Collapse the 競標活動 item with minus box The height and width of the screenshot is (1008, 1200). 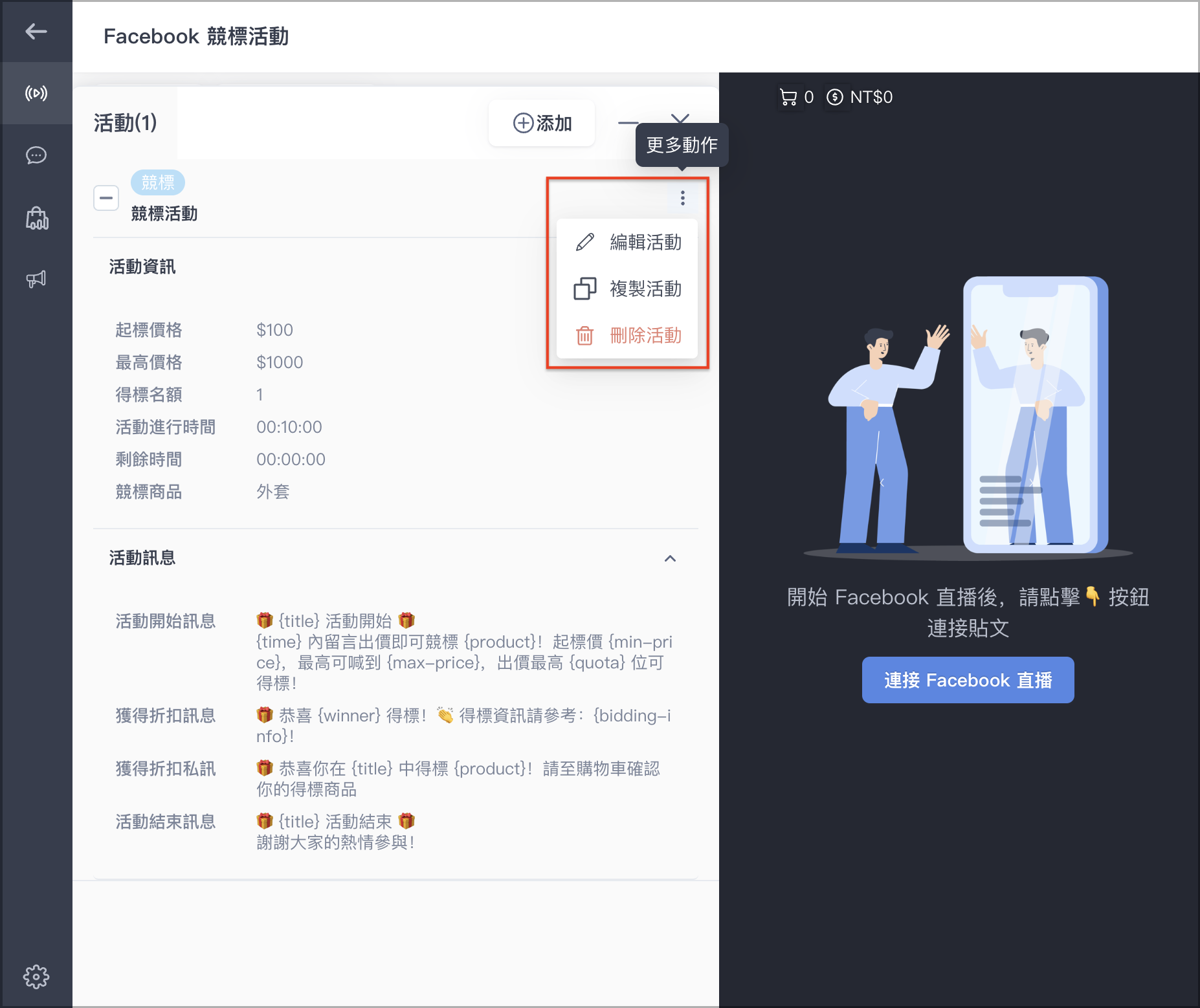[x=106, y=198]
